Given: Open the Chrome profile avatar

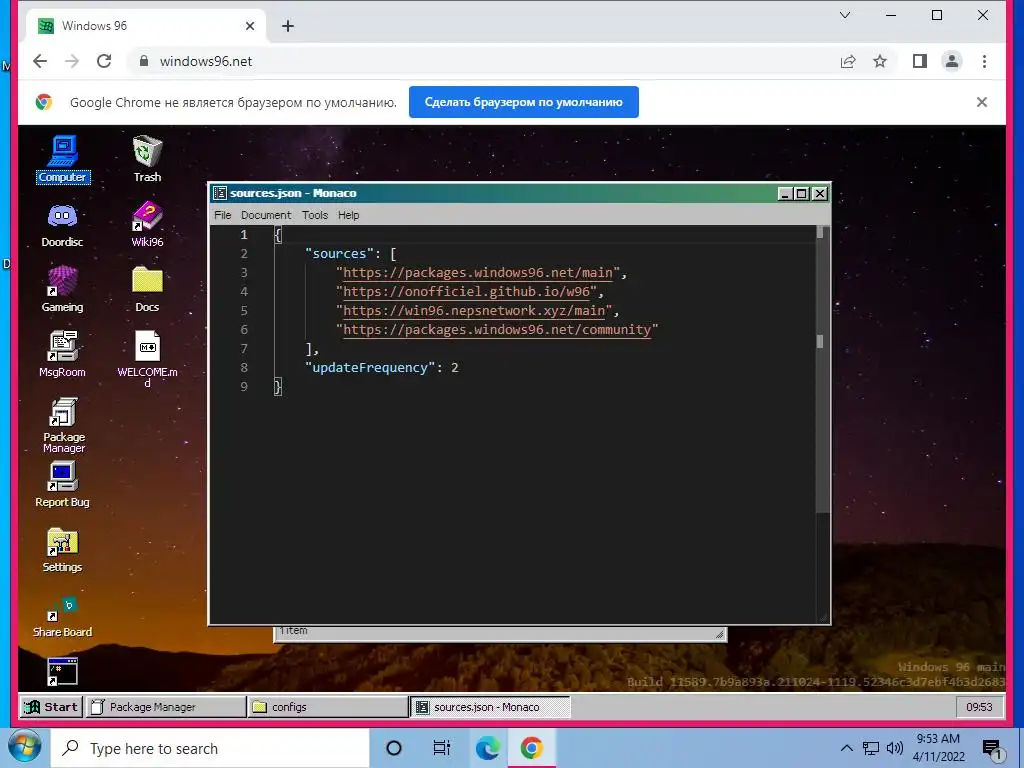Looking at the screenshot, I should click(952, 61).
